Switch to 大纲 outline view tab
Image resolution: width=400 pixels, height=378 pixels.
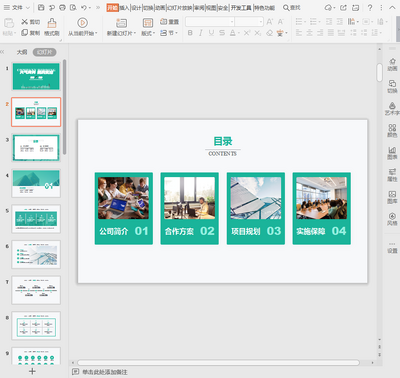[x=22, y=52]
